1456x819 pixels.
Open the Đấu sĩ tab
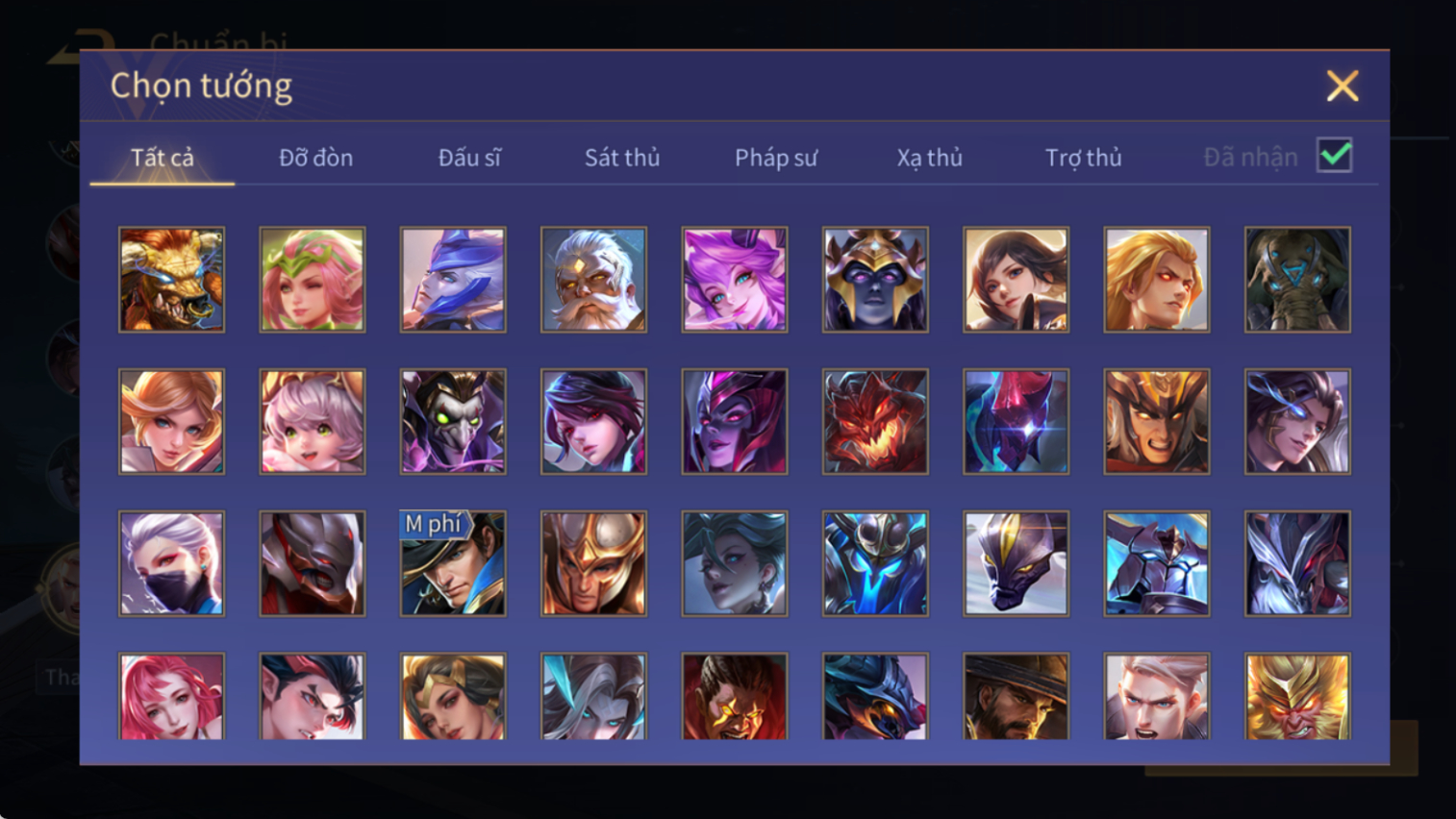[469, 158]
